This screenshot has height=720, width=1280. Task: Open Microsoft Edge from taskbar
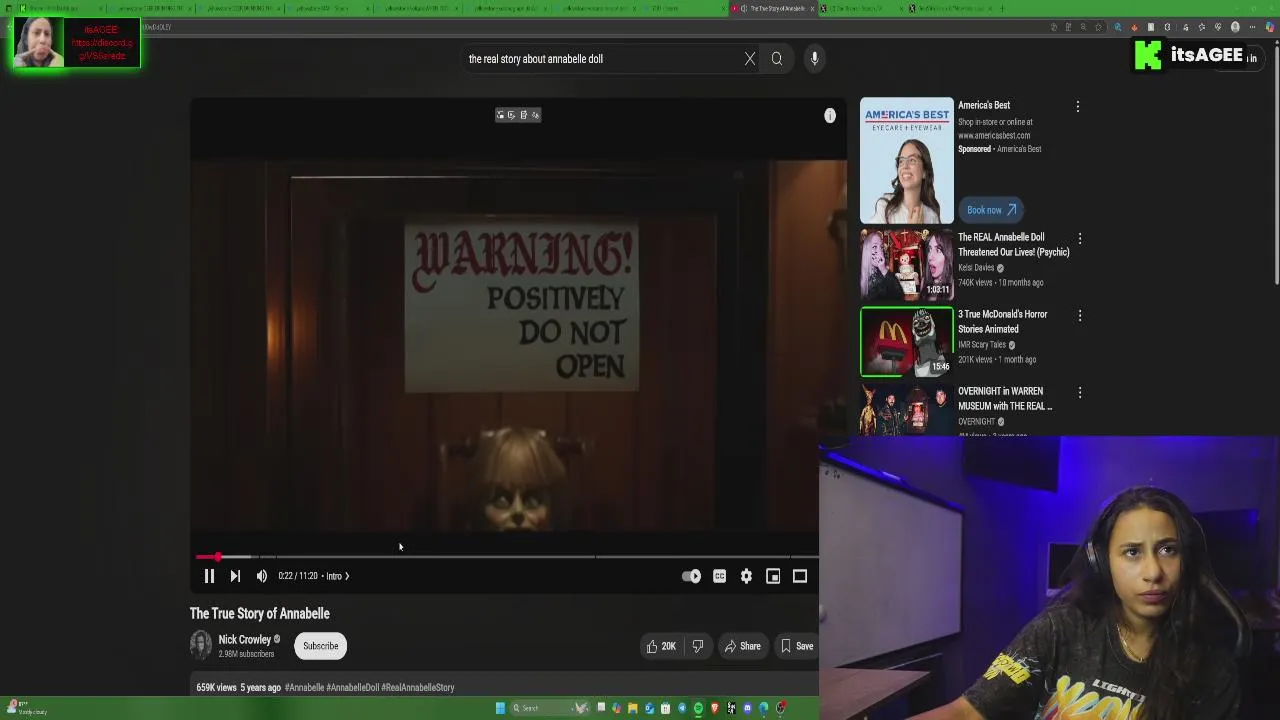764,708
